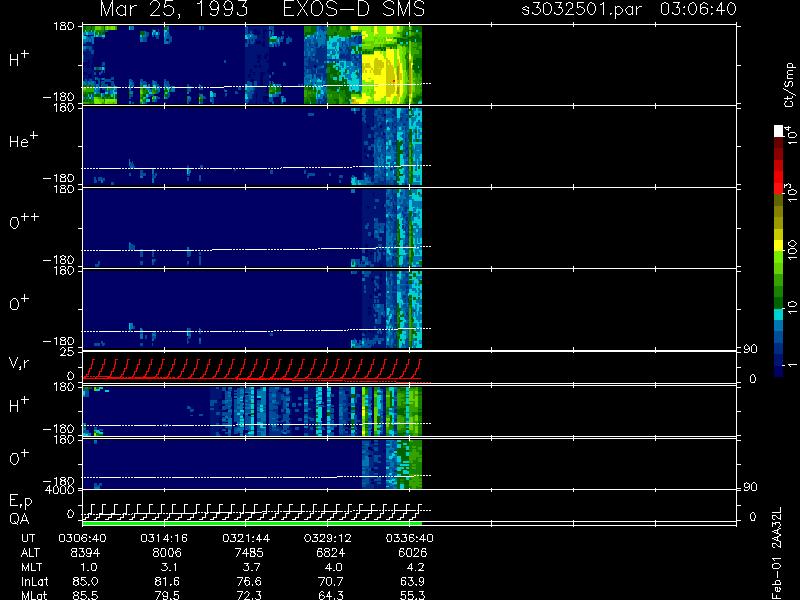Select InLat value "76.6"
Image resolution: width=800 pixels, height=600 pixels.
tap(249, 581)
